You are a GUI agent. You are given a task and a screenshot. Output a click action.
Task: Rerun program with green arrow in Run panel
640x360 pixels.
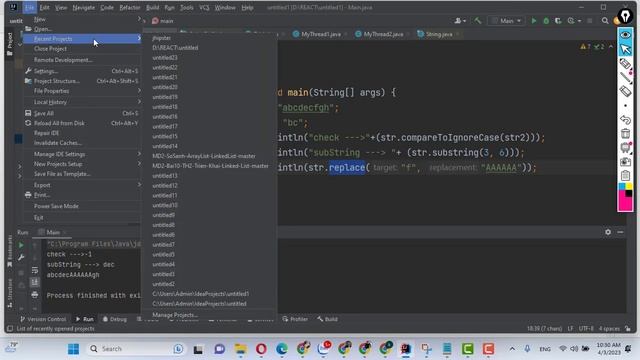pyautogui.click(x=21, y=245)
